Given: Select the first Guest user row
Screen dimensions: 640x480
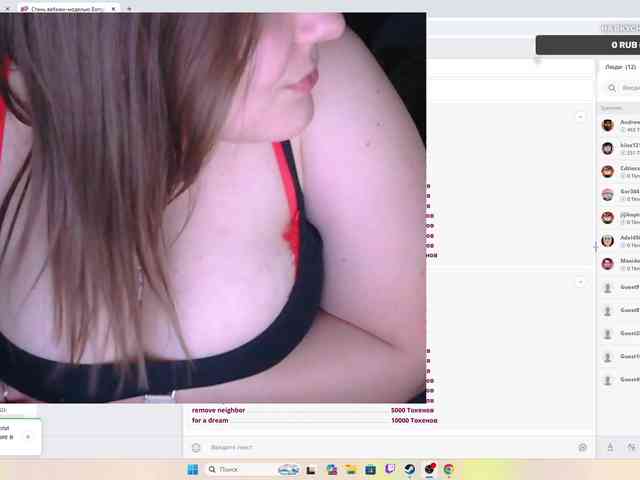Looking at the screenshot, I should point(620,287).
